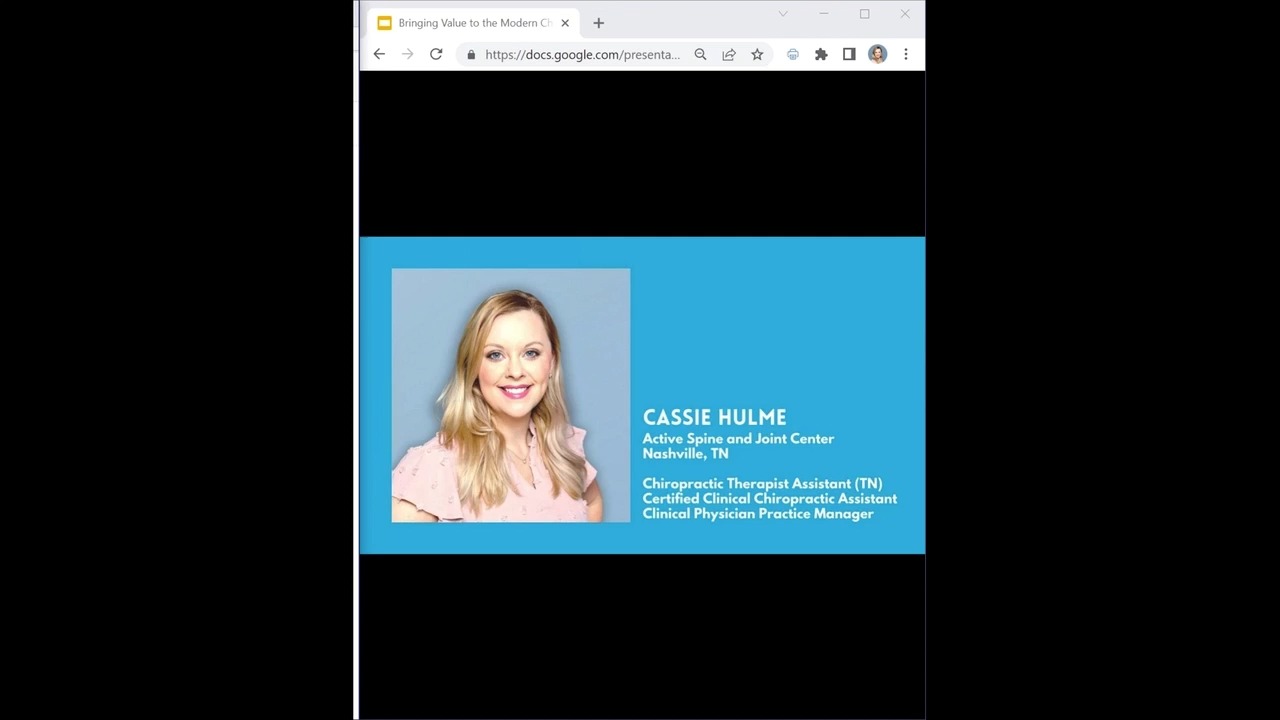The width and height of the screenshot is (1280, 720).
Task: Reload the presentation page
Action: pos(436,54)
